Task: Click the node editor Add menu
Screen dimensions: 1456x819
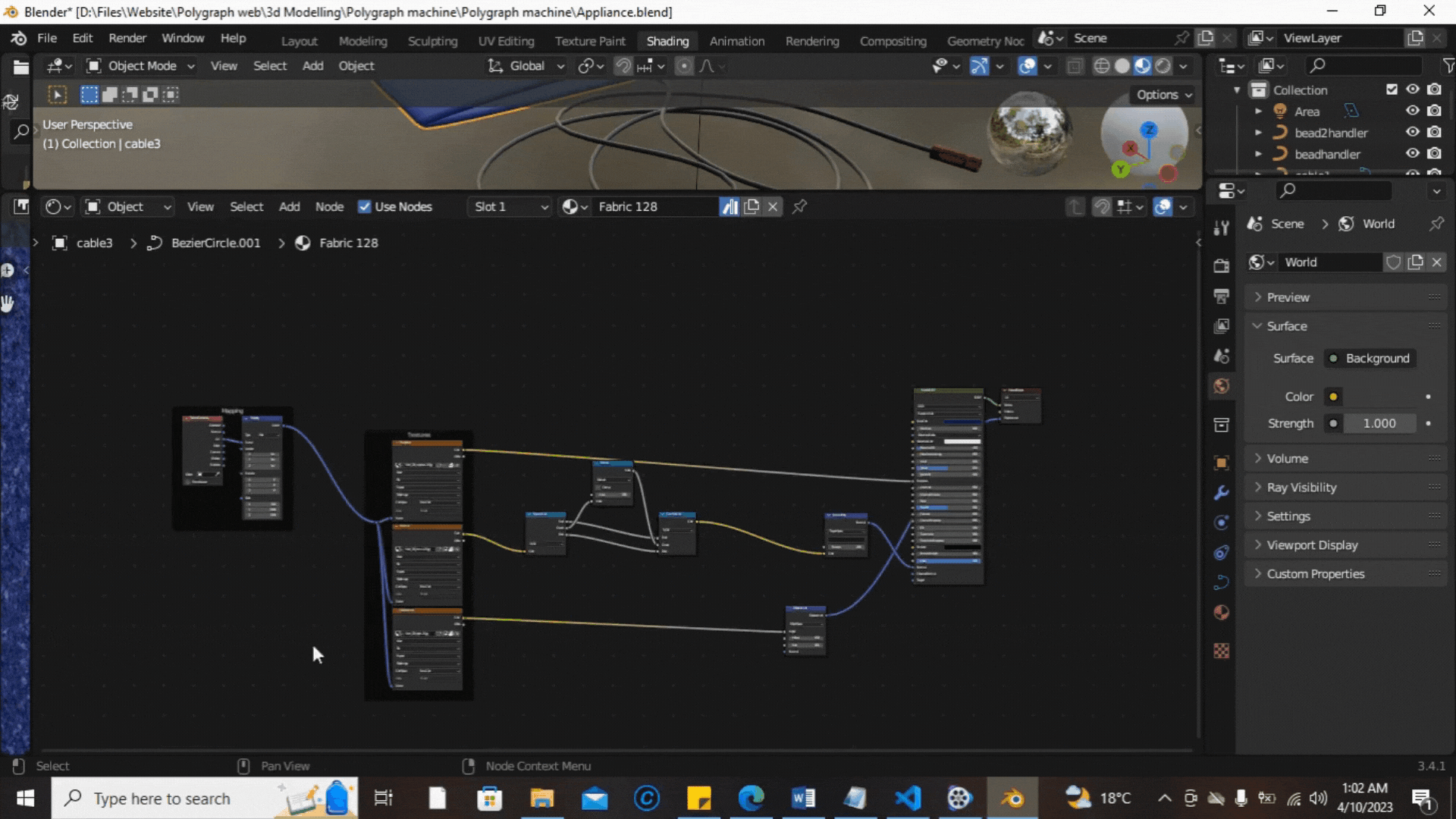Action: pyautogui.click(x=289, y=206)
